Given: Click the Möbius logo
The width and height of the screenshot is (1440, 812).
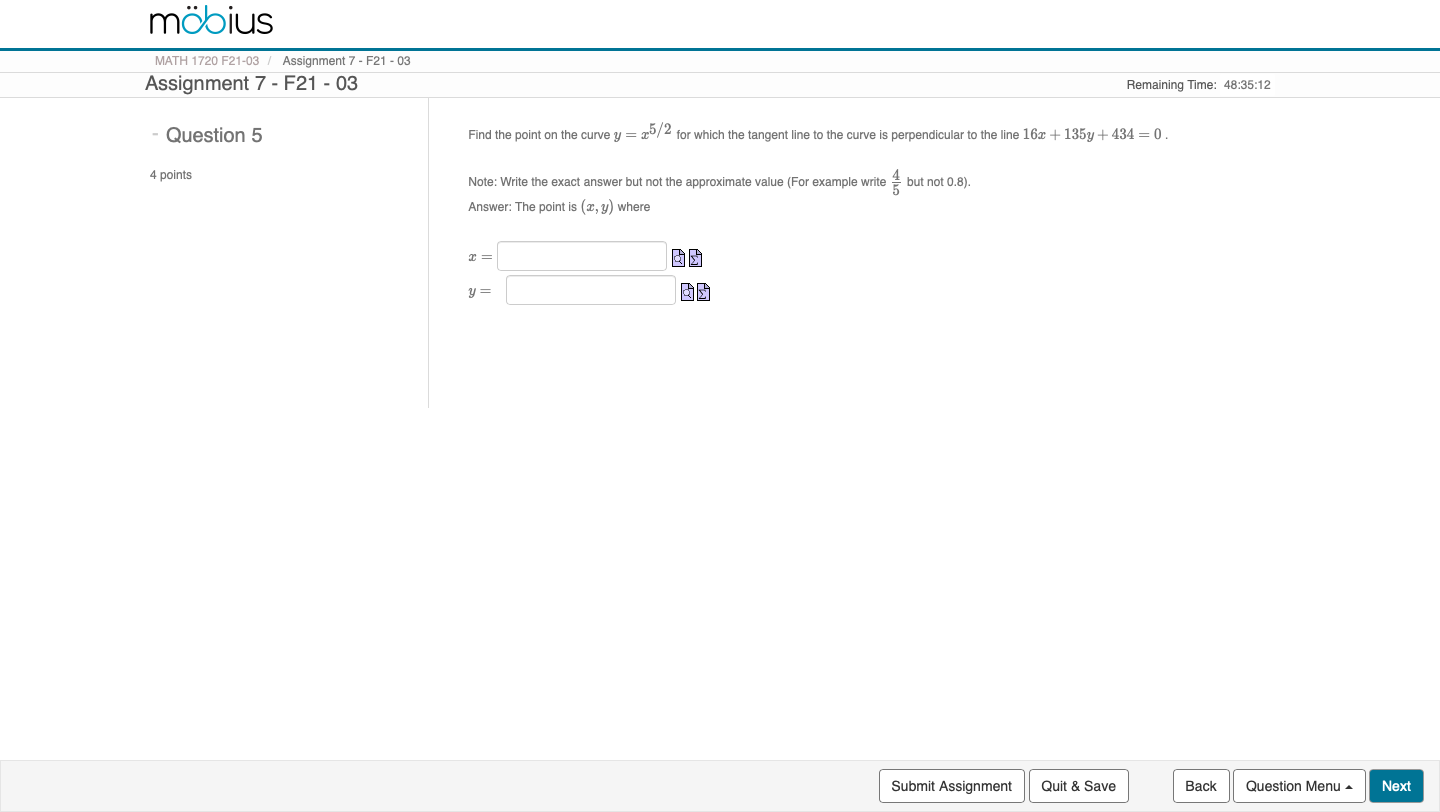Looking at the screenshot, I should click(209, 20).
